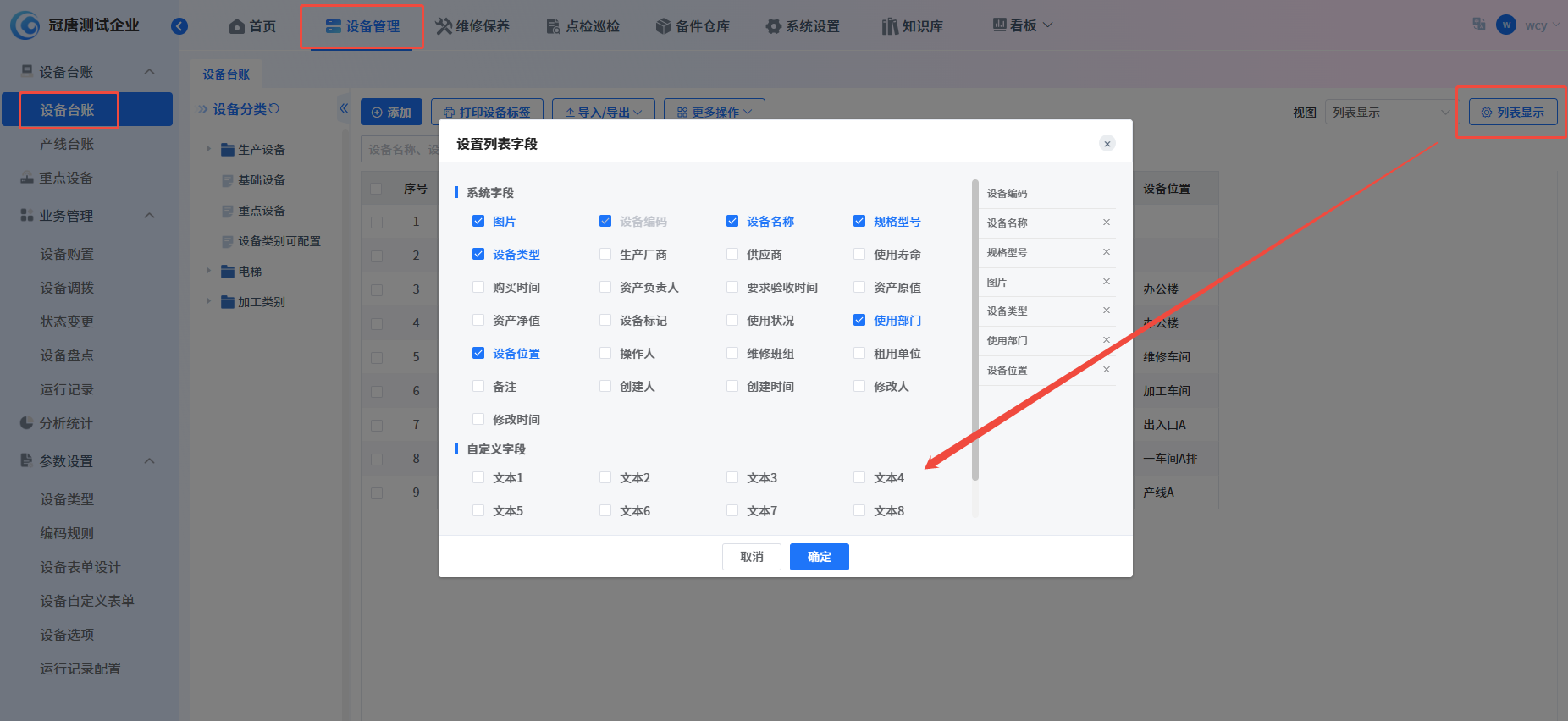Uncheck the 规格型号 field checkbox
Image resolution: width=1568 pixels, height=721 pixels.
pyautogui.click(x=859, y=222)
